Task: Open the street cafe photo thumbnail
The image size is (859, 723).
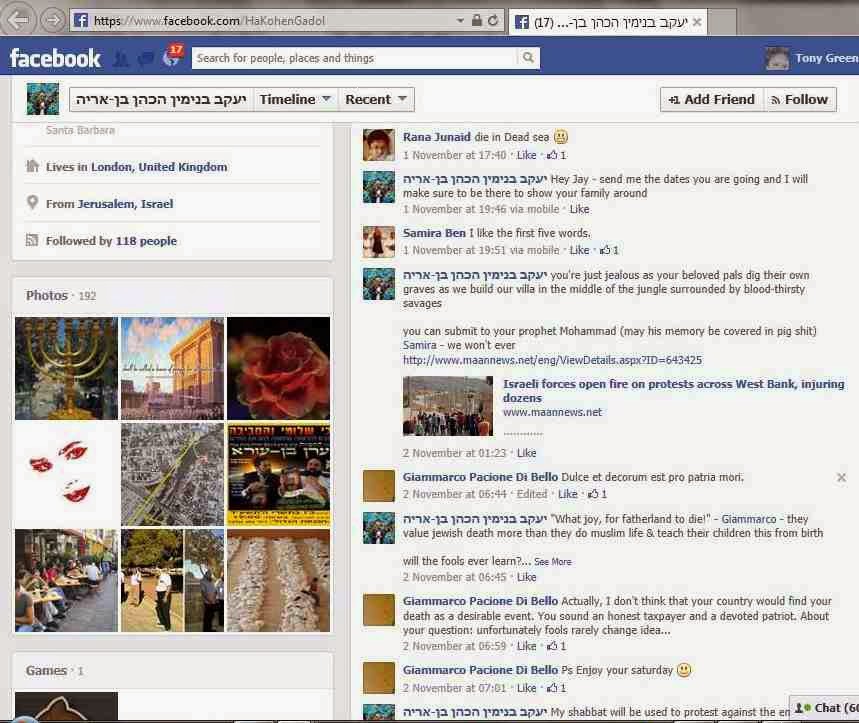Action: point(66,580)
